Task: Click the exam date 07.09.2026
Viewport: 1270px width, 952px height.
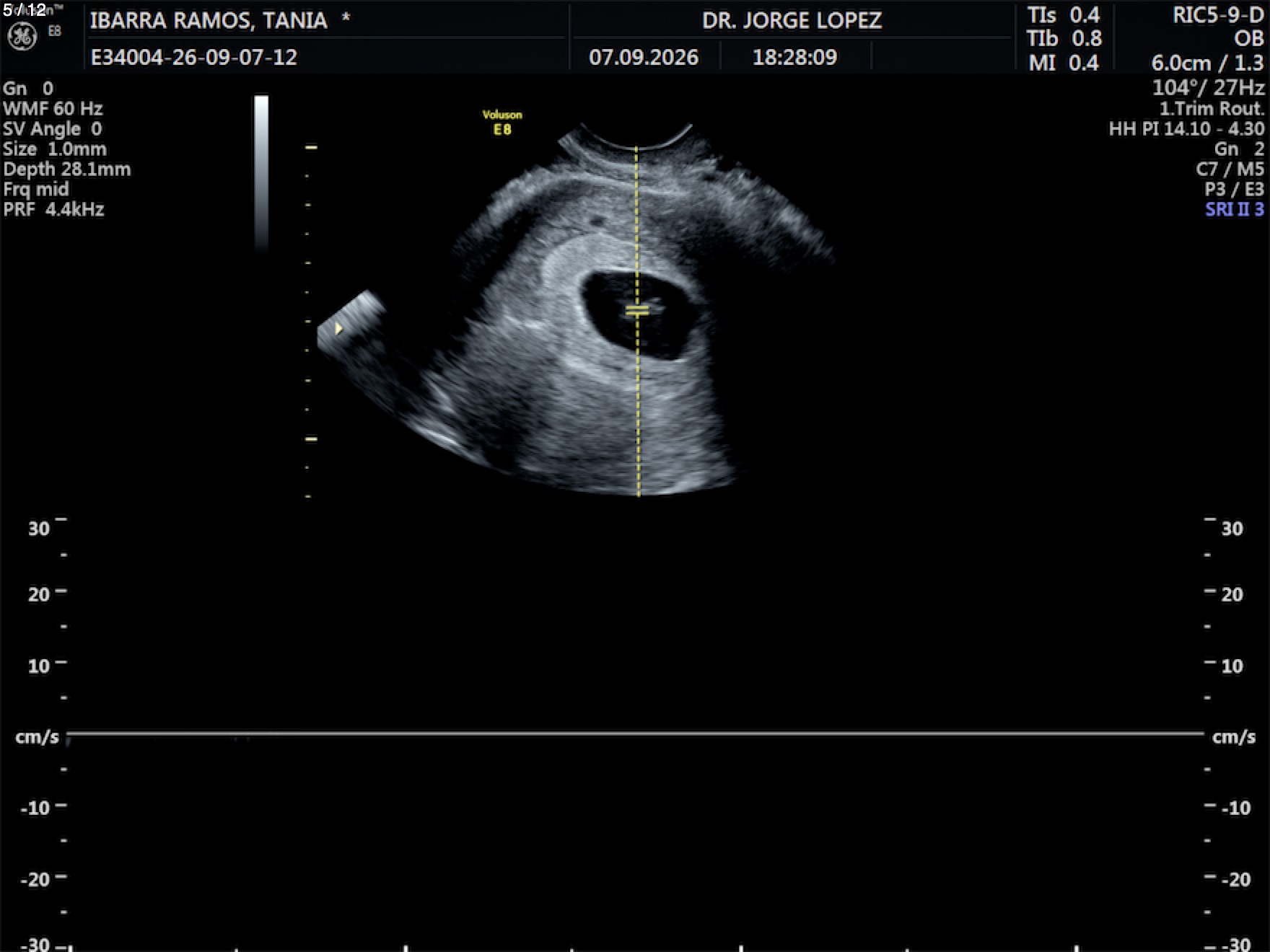Action: click(644, 57)
